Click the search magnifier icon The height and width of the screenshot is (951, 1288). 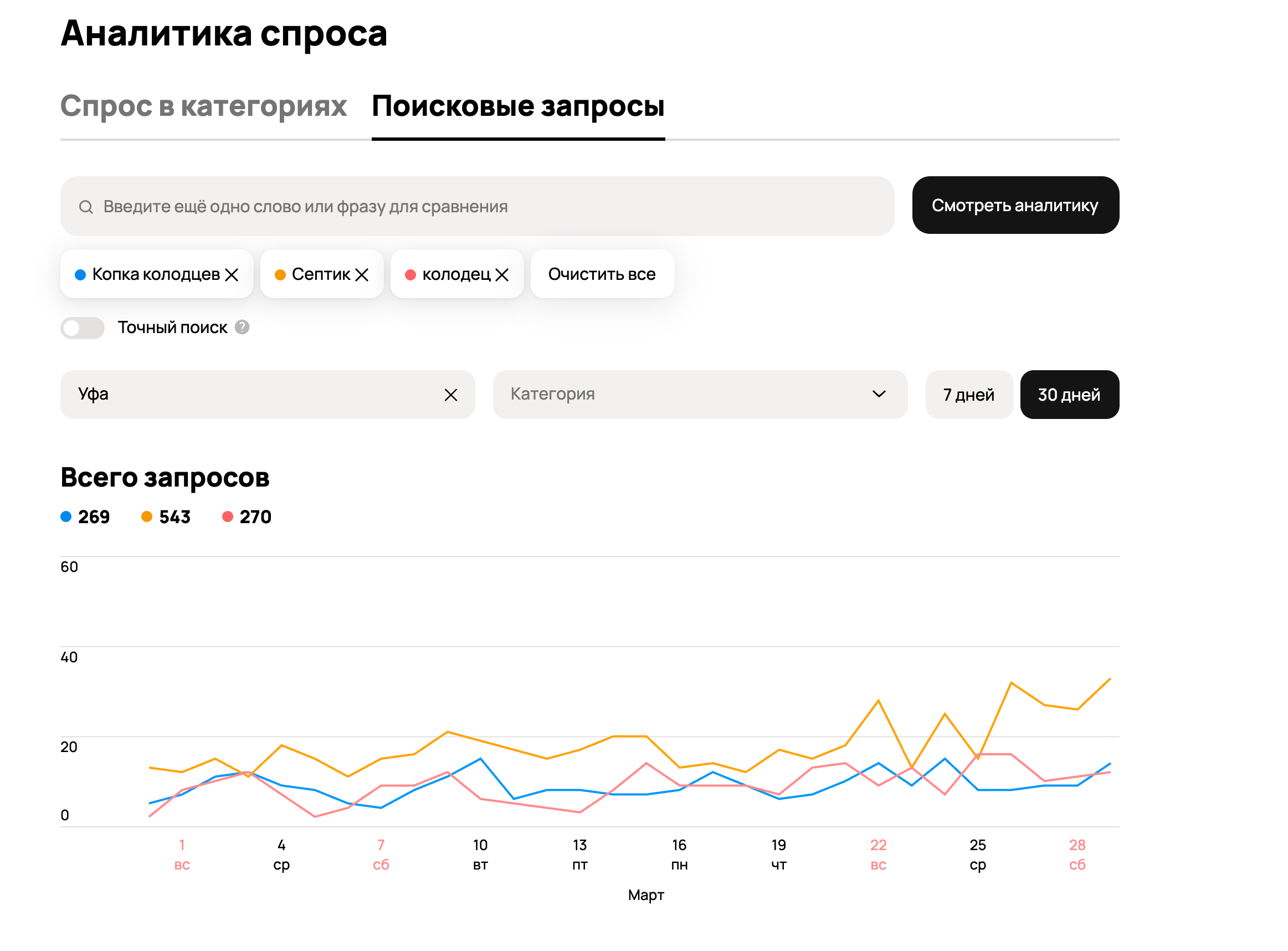(86, 207)
